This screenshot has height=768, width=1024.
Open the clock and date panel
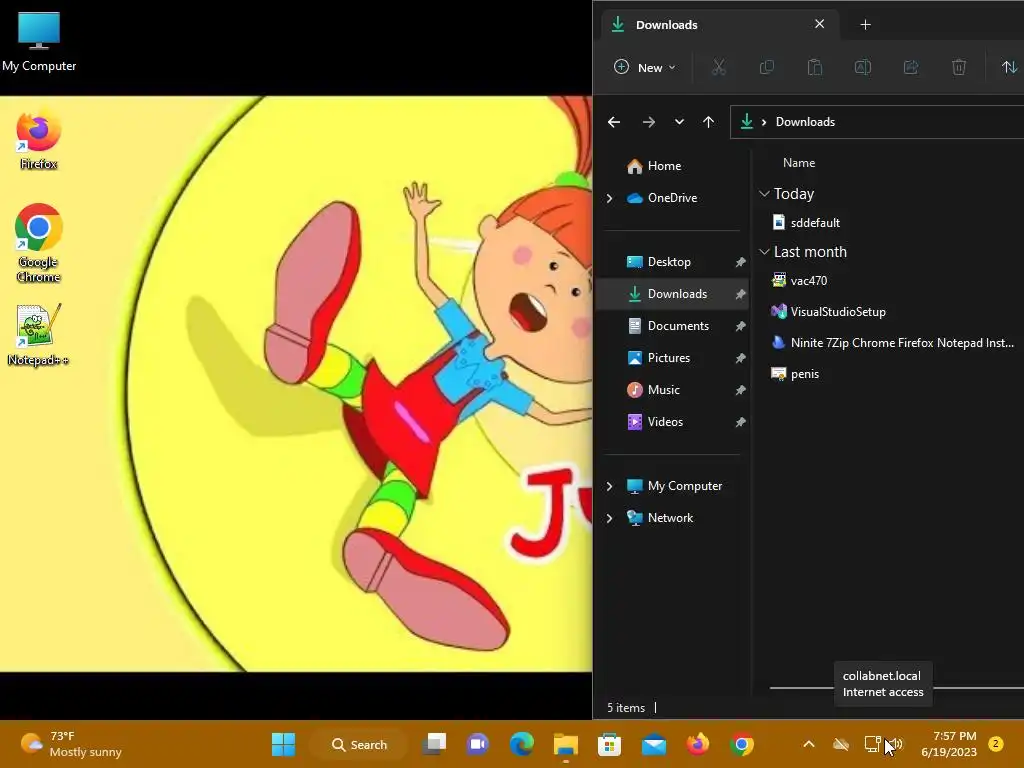coord(949,744)
